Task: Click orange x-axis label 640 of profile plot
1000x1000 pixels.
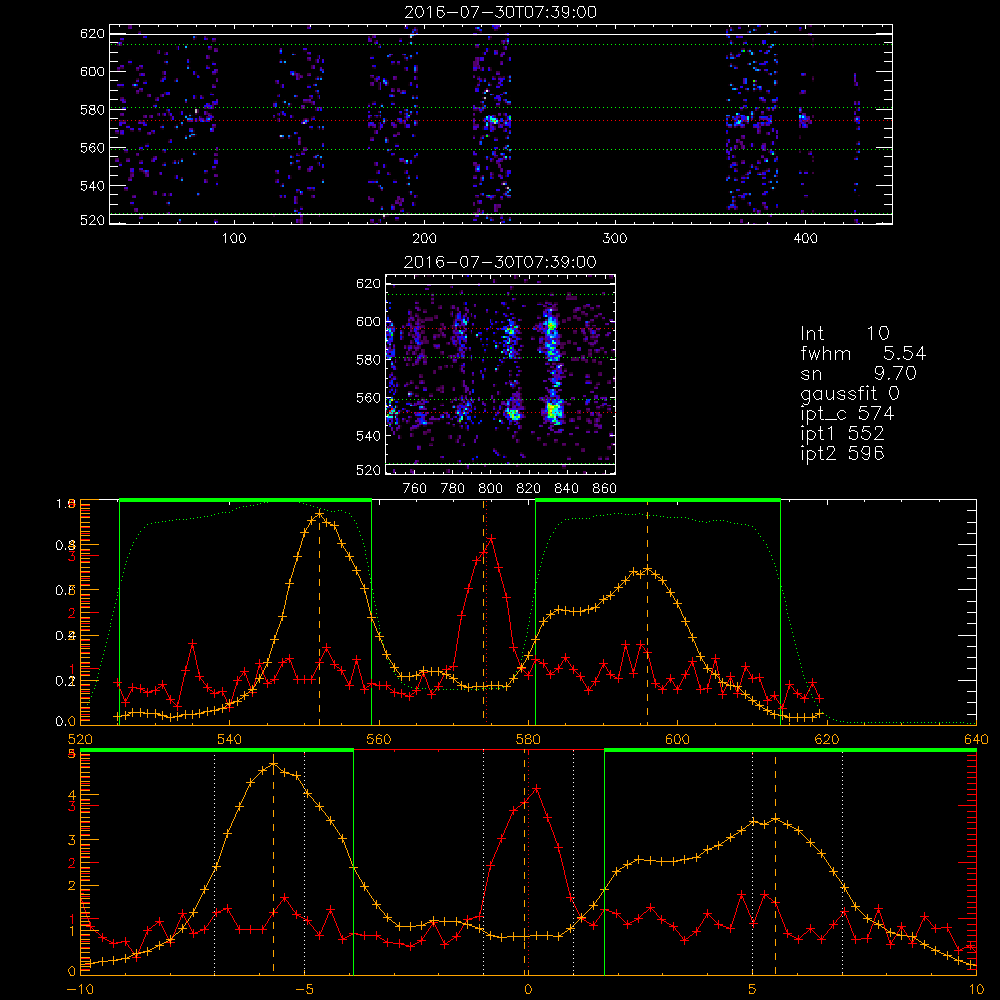Action: [976, 739]
